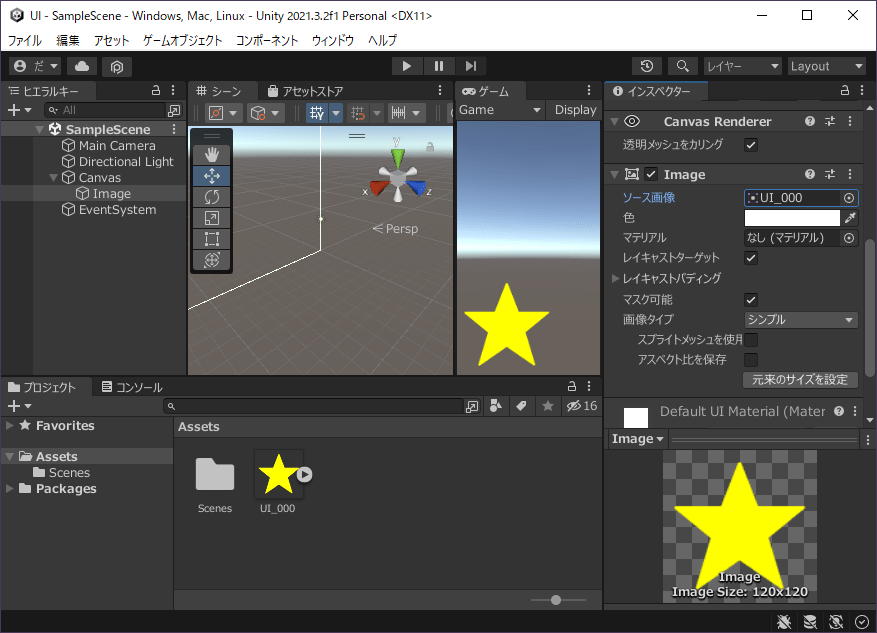
Task: Adjust the asset thumbnail size slider
Action: (x=558, y=600)
